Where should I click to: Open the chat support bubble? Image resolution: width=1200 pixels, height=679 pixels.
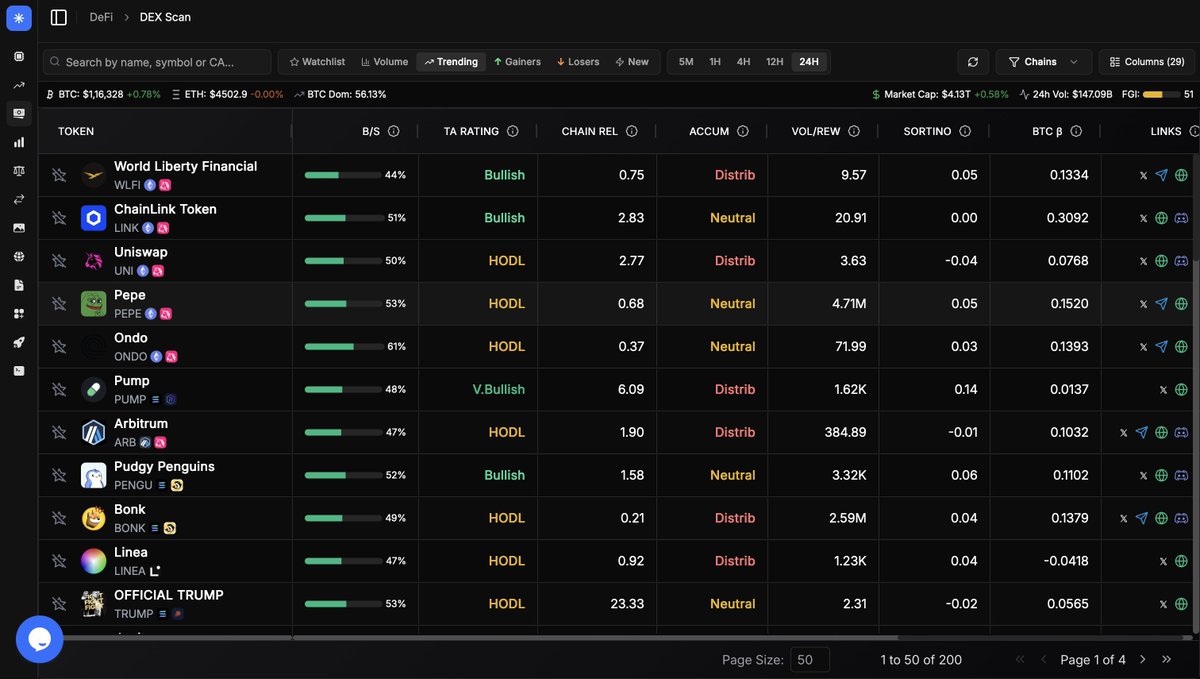[x=40, y=639]
